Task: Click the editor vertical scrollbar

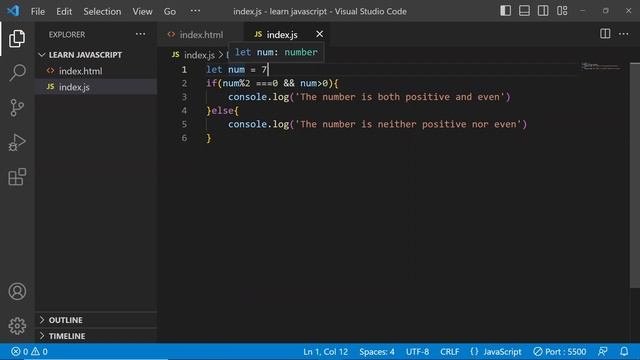Action: pos(635,176)
